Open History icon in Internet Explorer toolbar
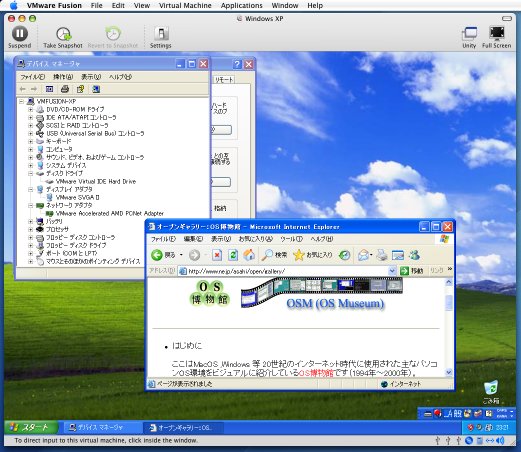This screenshot has width=521, height=452. pos(344,255)
